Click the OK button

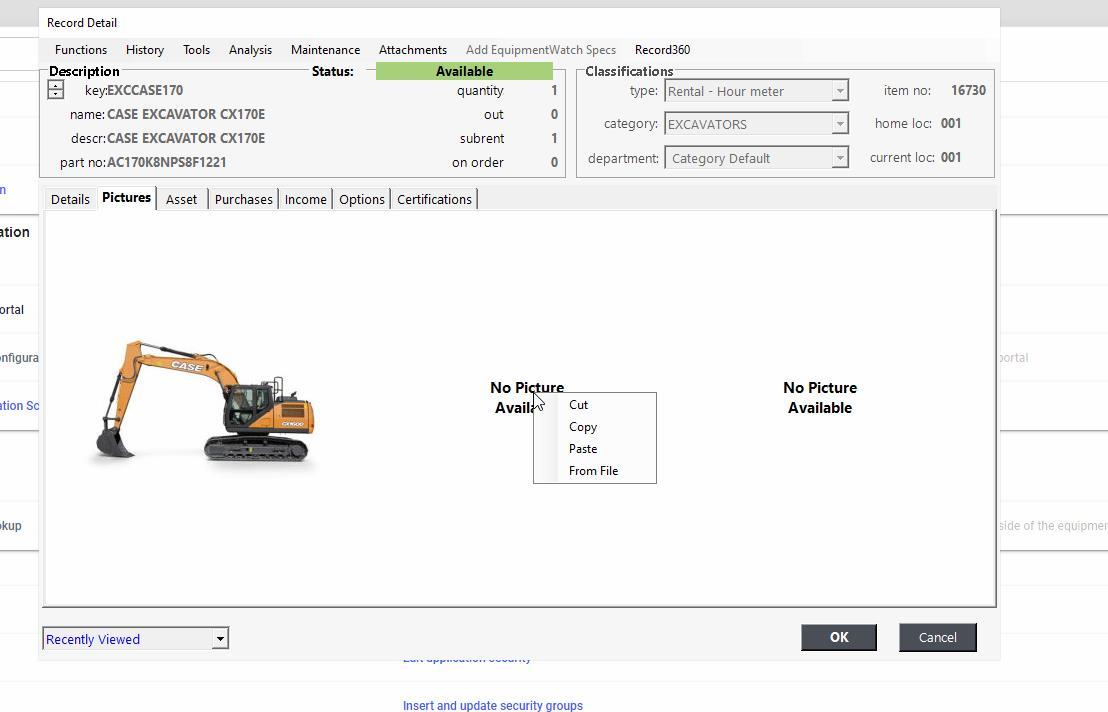(839, 637)
